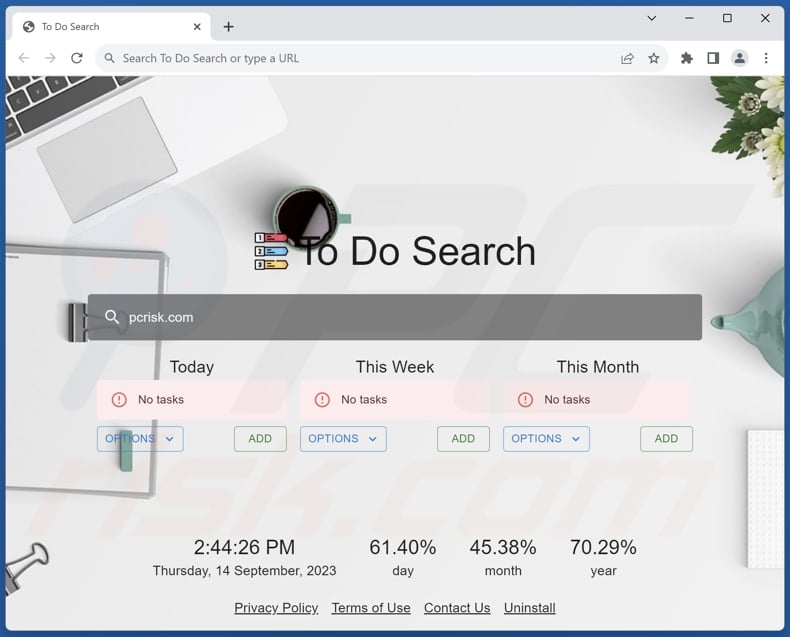Image resolution: width=790 pixels, height=637 pixels.
Task: Open a new tab with plus button
Action: pos(228,27)
